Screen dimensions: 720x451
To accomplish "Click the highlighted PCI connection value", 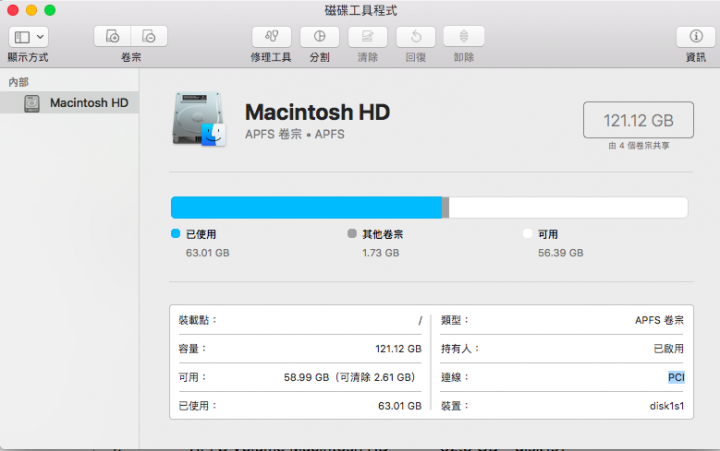I will pyautogui.click(x=676, y=377).
